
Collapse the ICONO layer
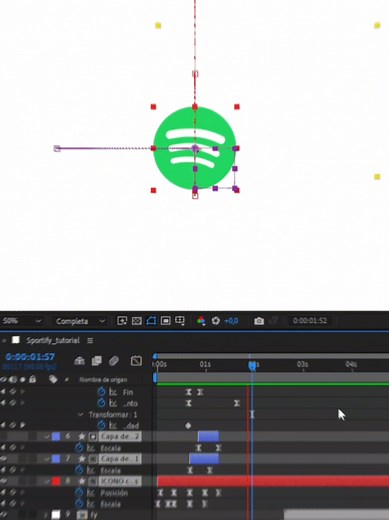click(x=47, y=481)
